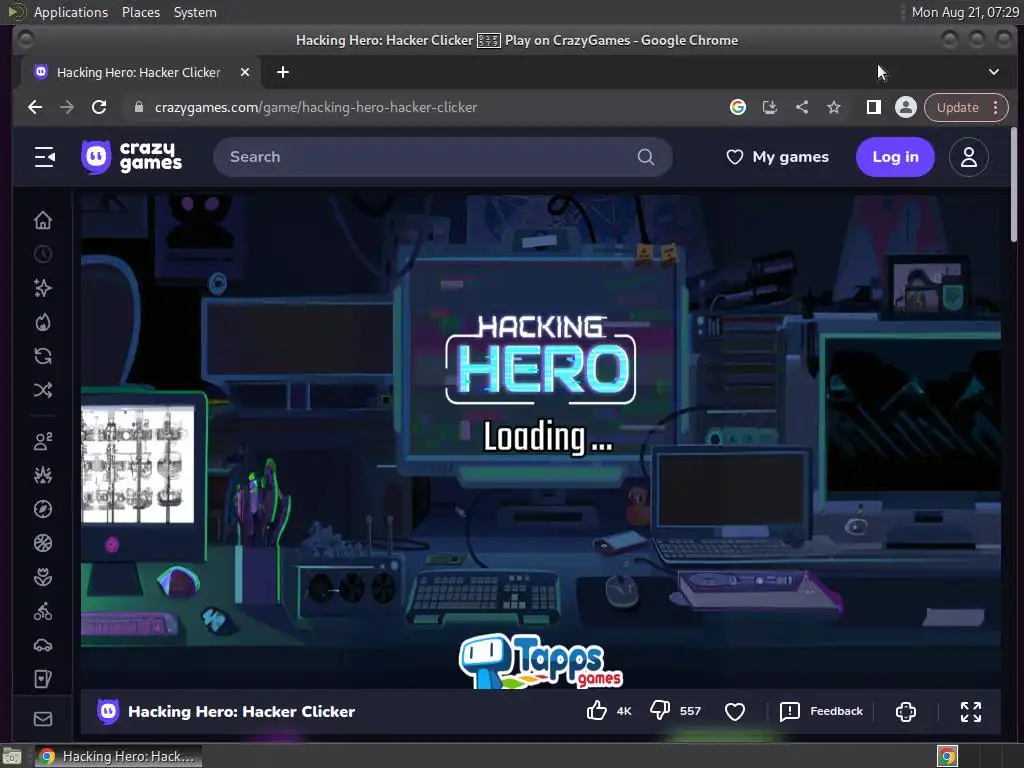Open the System menu
The height and width of the screenshot is (768, 1024).
195,12
